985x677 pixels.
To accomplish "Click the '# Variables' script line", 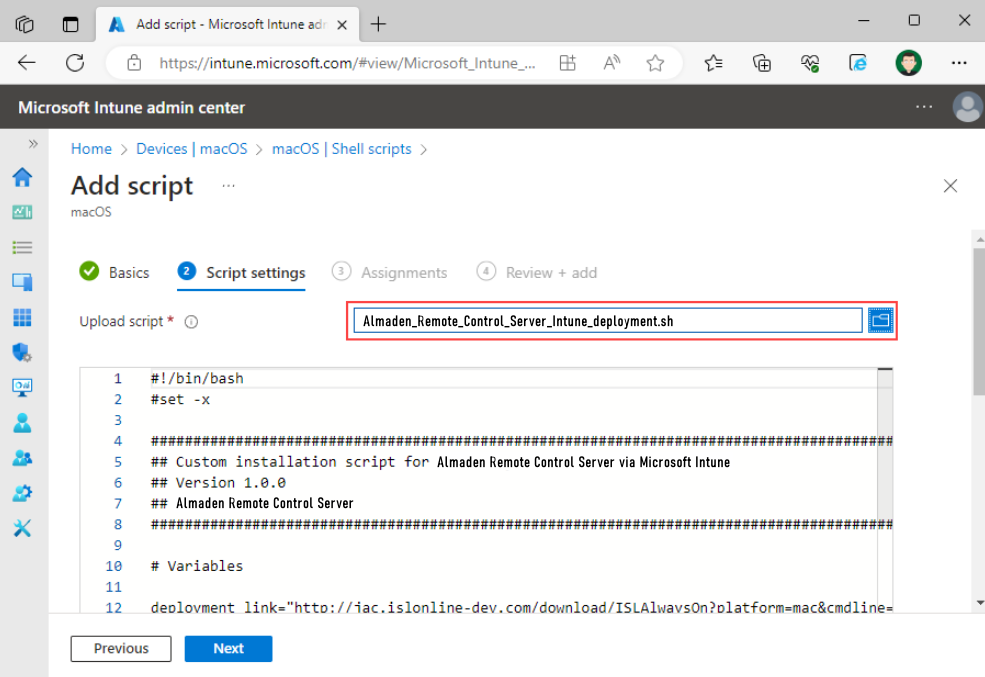I will [197, 566].
